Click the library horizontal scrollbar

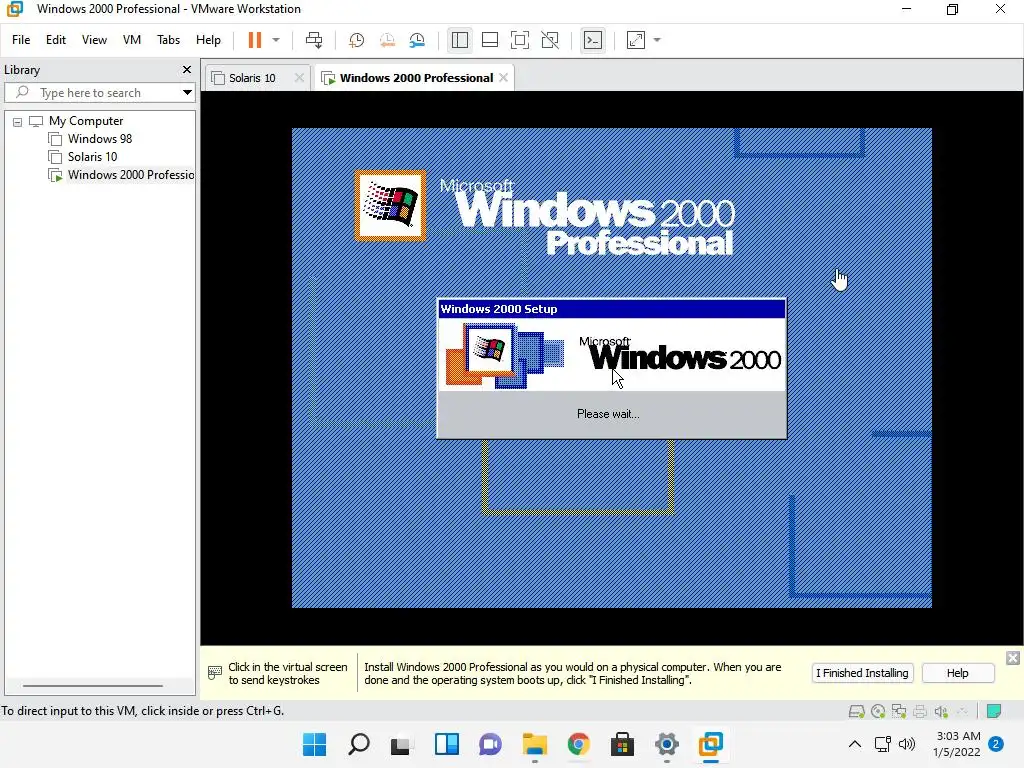[93, 686]
